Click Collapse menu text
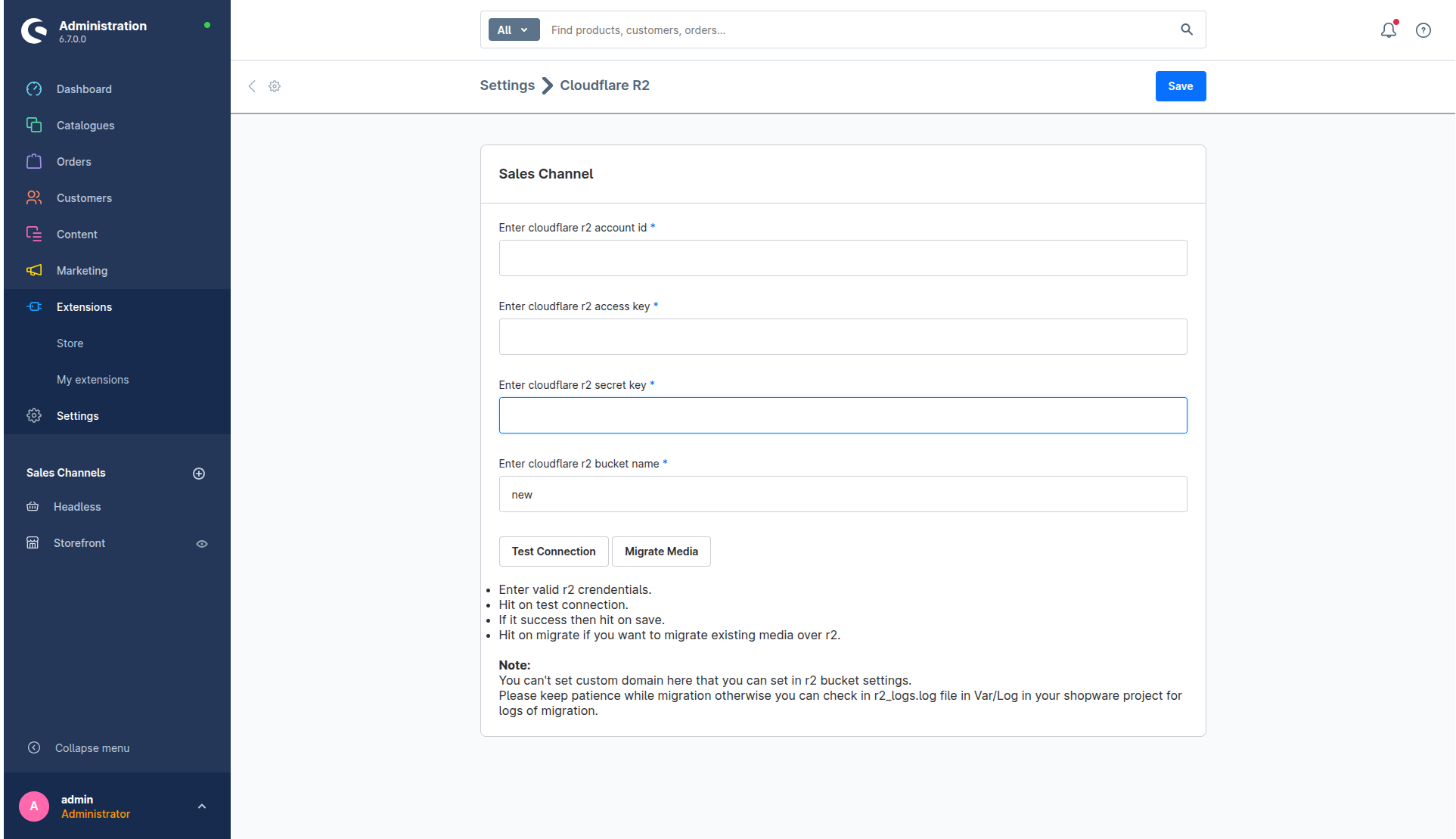This screenshot has height=839, width=1456. pos(92,748)
